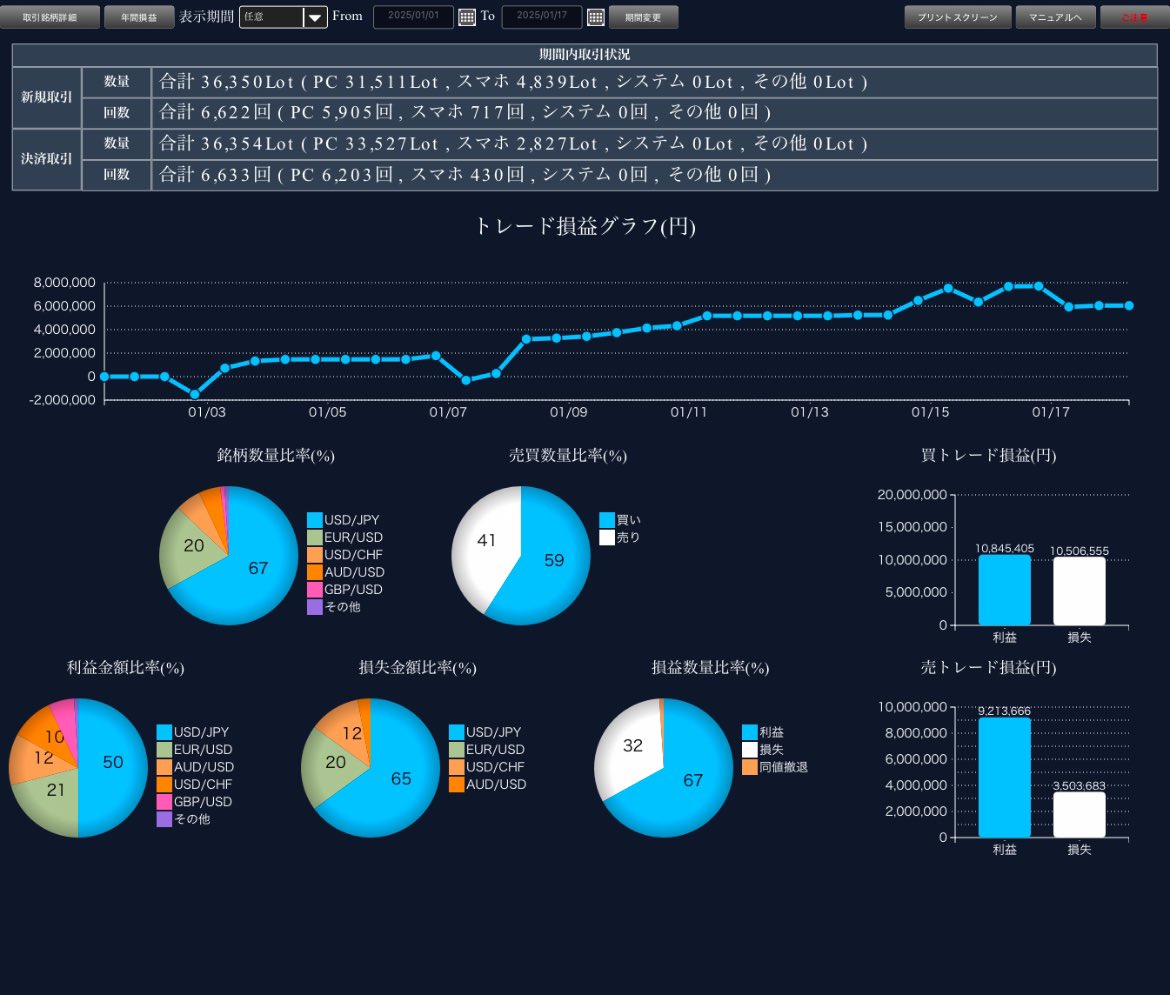Screen dimensions: 1170x995
Task: Click USD/CHF swatch in 損失金額比率 legend
Action: tap(457, 767)
